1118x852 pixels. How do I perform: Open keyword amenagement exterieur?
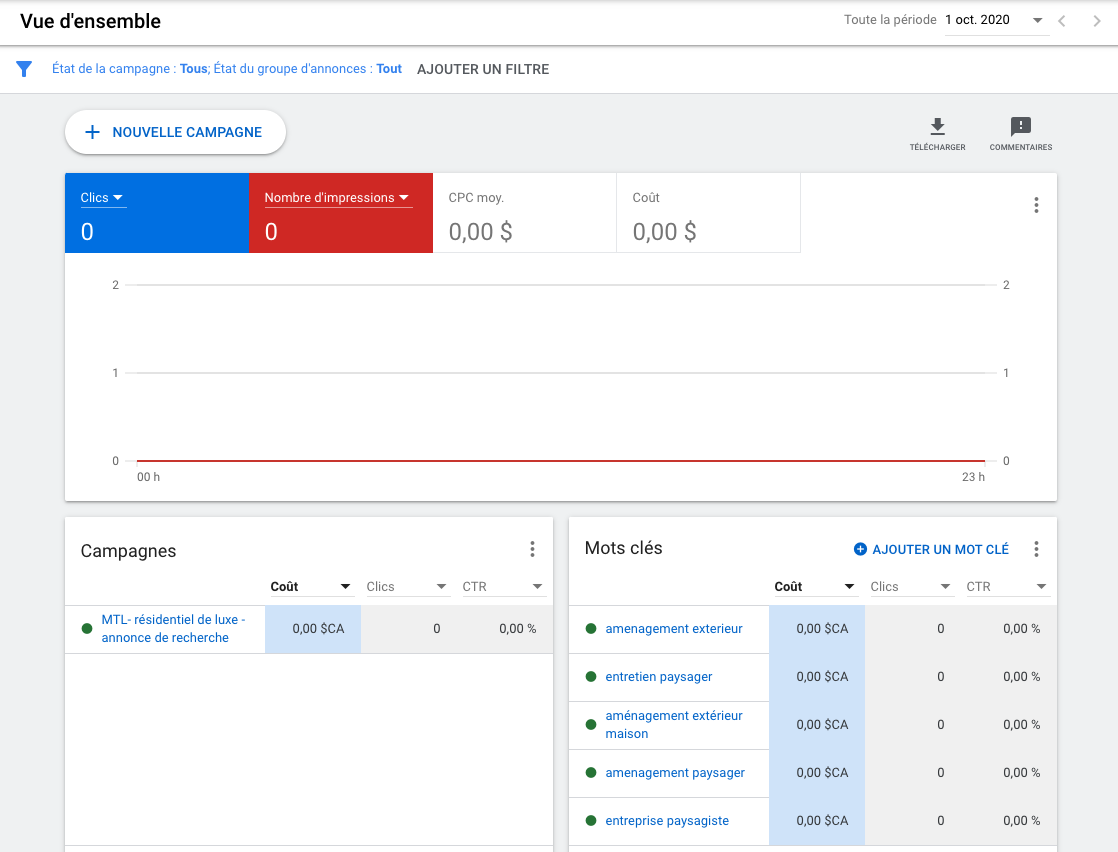674,629
